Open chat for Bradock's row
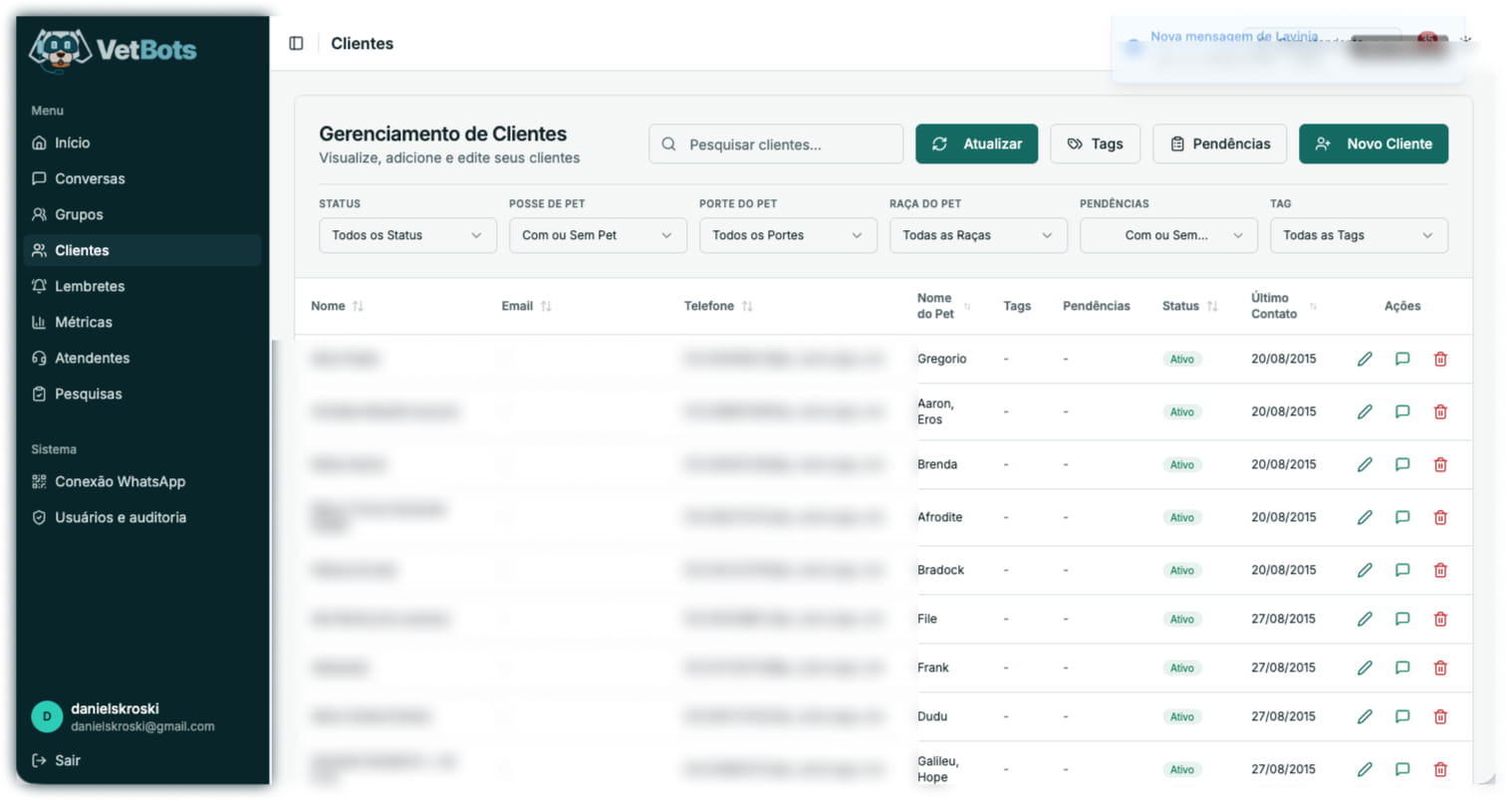 1402,570
